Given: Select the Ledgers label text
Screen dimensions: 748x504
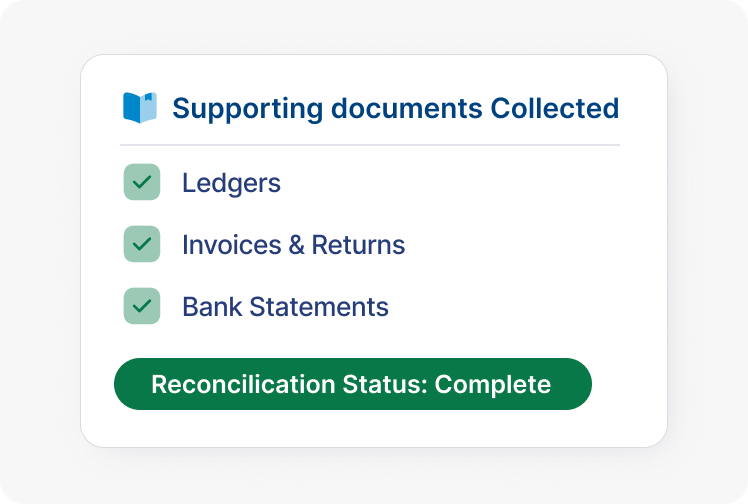Looking at the screenshot, I should point(231,183).
